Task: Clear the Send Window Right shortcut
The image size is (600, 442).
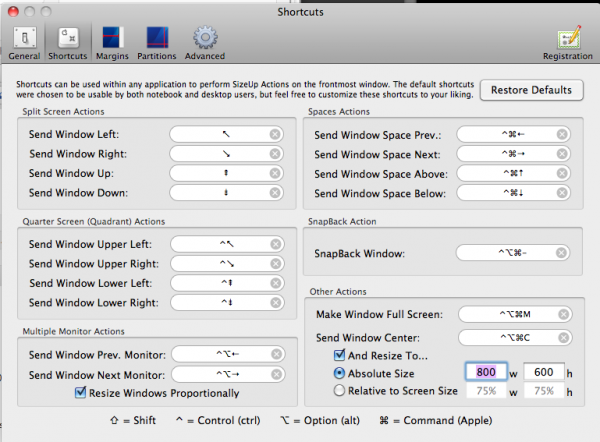Action: click(x=275, y=154)
